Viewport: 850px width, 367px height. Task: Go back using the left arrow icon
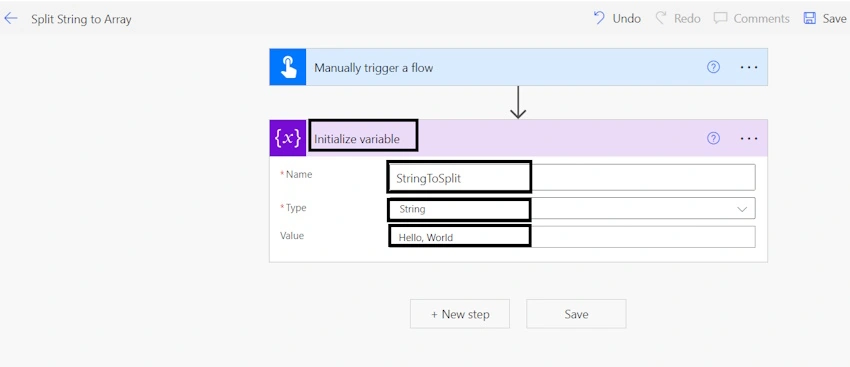click(x=11, y=18)
